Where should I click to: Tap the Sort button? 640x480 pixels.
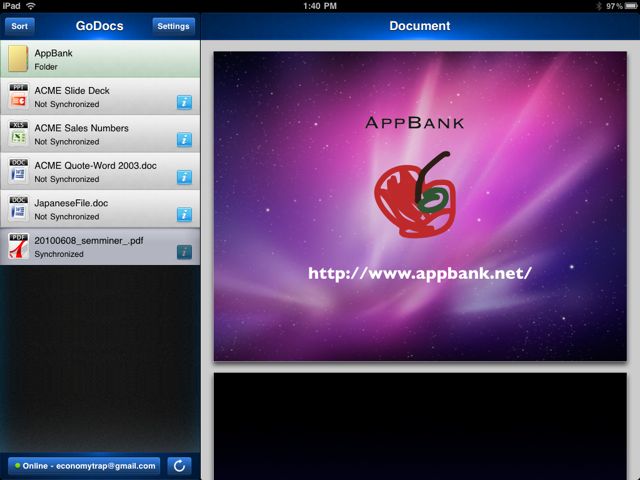tap(20, 26)
